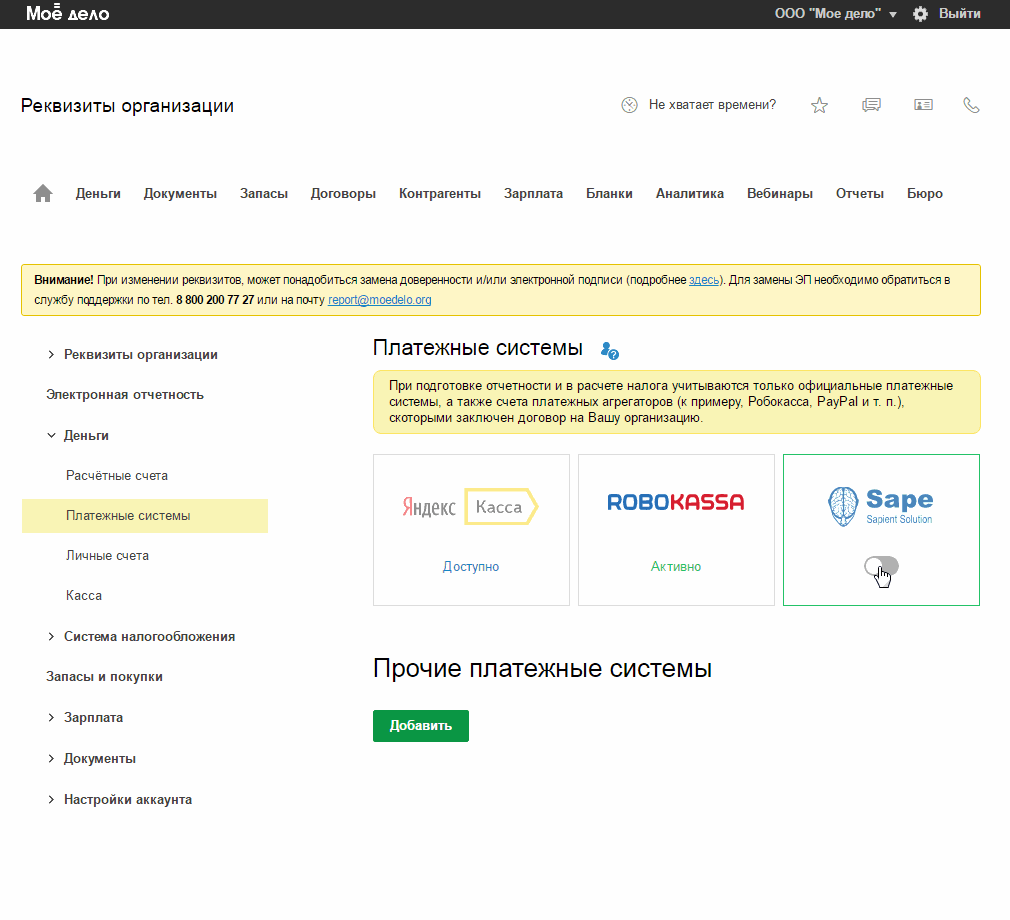This screenshot has height=920, width=1010.
Task: Open the Документы top menu item
Action: click(180, 194)
